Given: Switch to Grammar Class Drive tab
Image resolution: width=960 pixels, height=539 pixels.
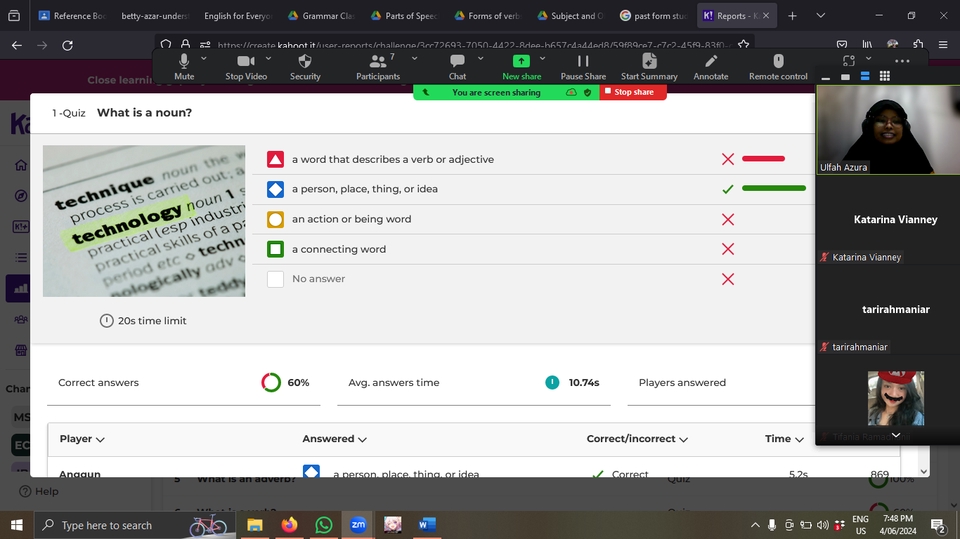Looking at the screenshot, I should point(321,16).
